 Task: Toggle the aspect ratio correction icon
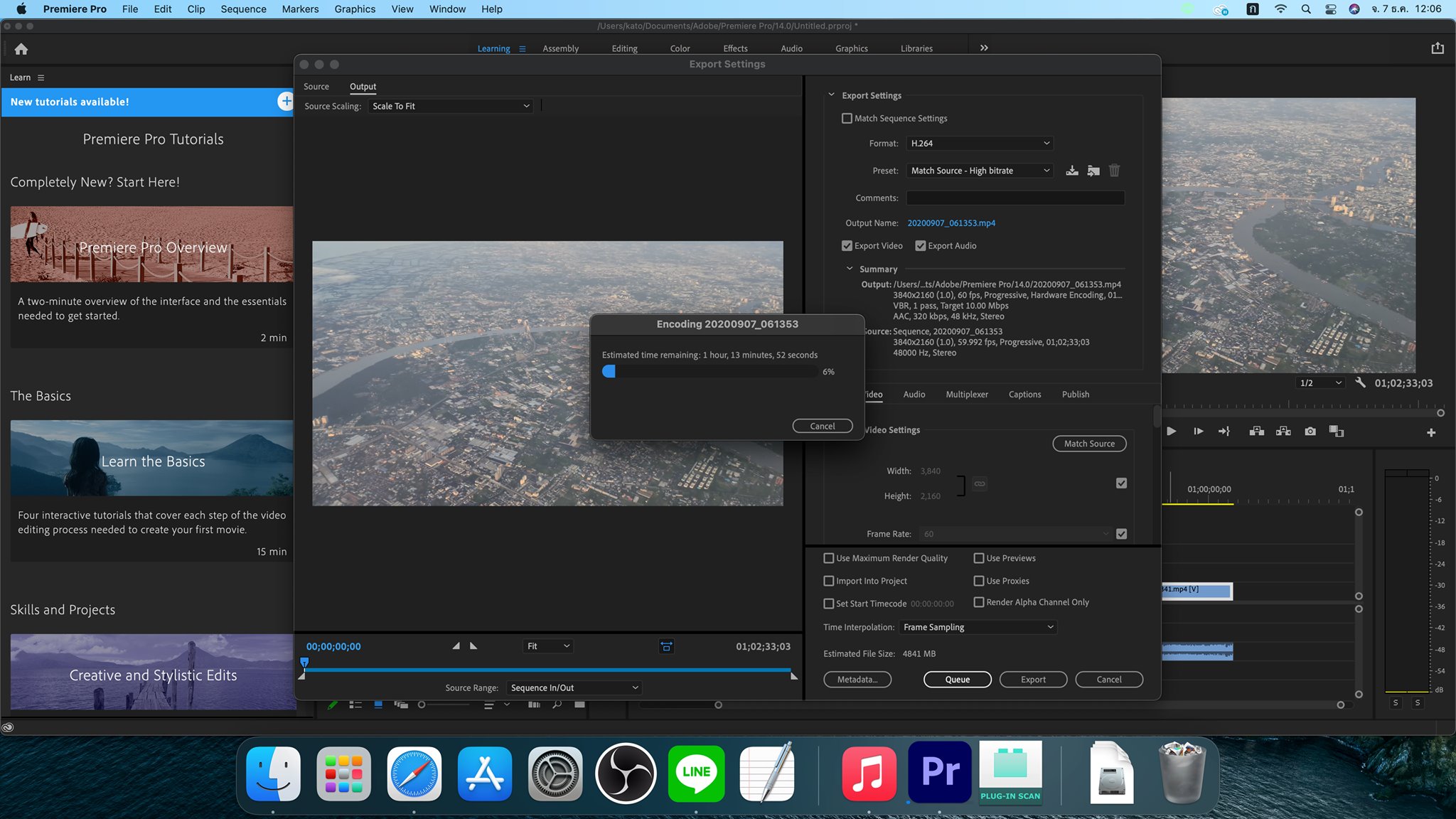(x=666, y=646)
